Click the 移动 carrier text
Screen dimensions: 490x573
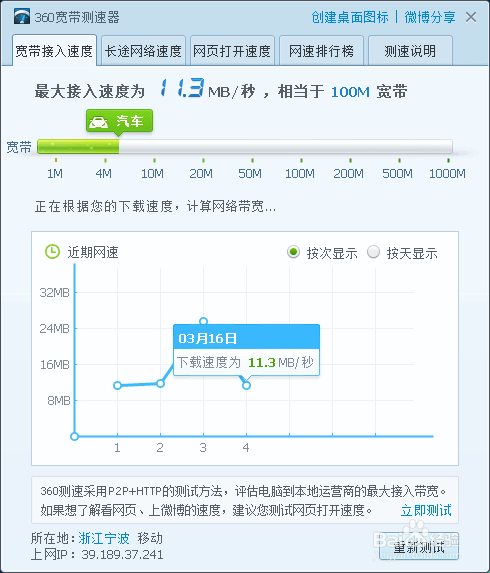click(150, 538)
